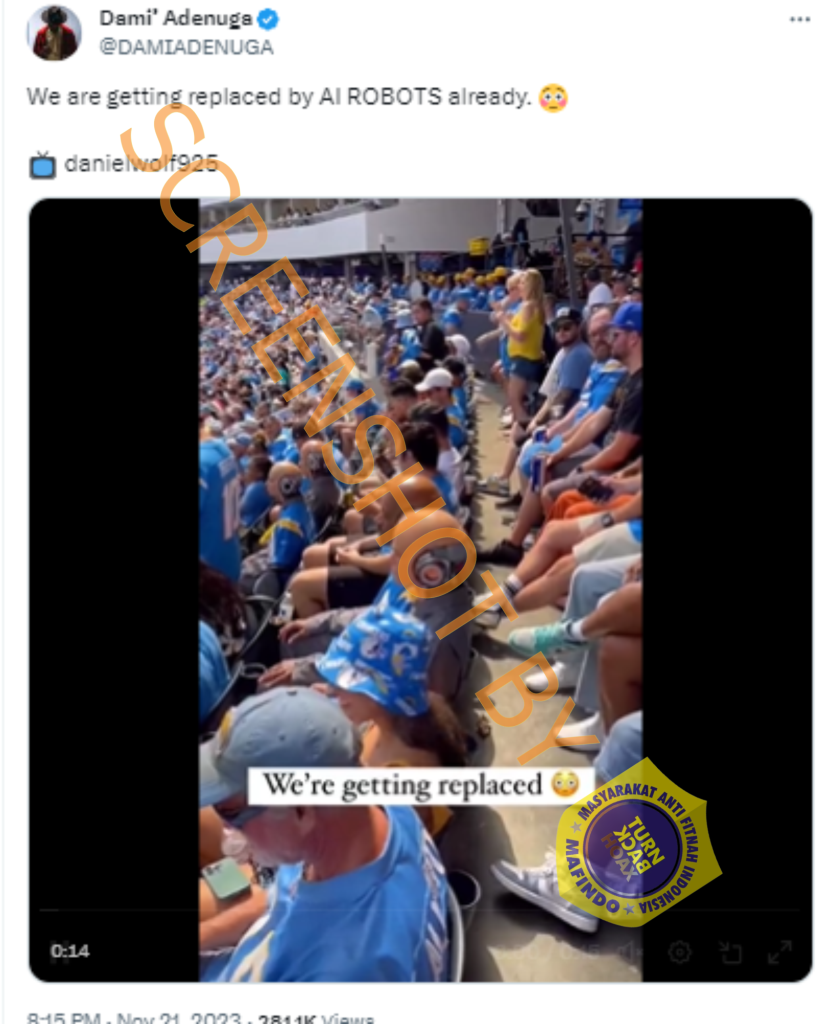
Task: Click the flushed-face emoji in the tweet text
Action: point(553,98)
